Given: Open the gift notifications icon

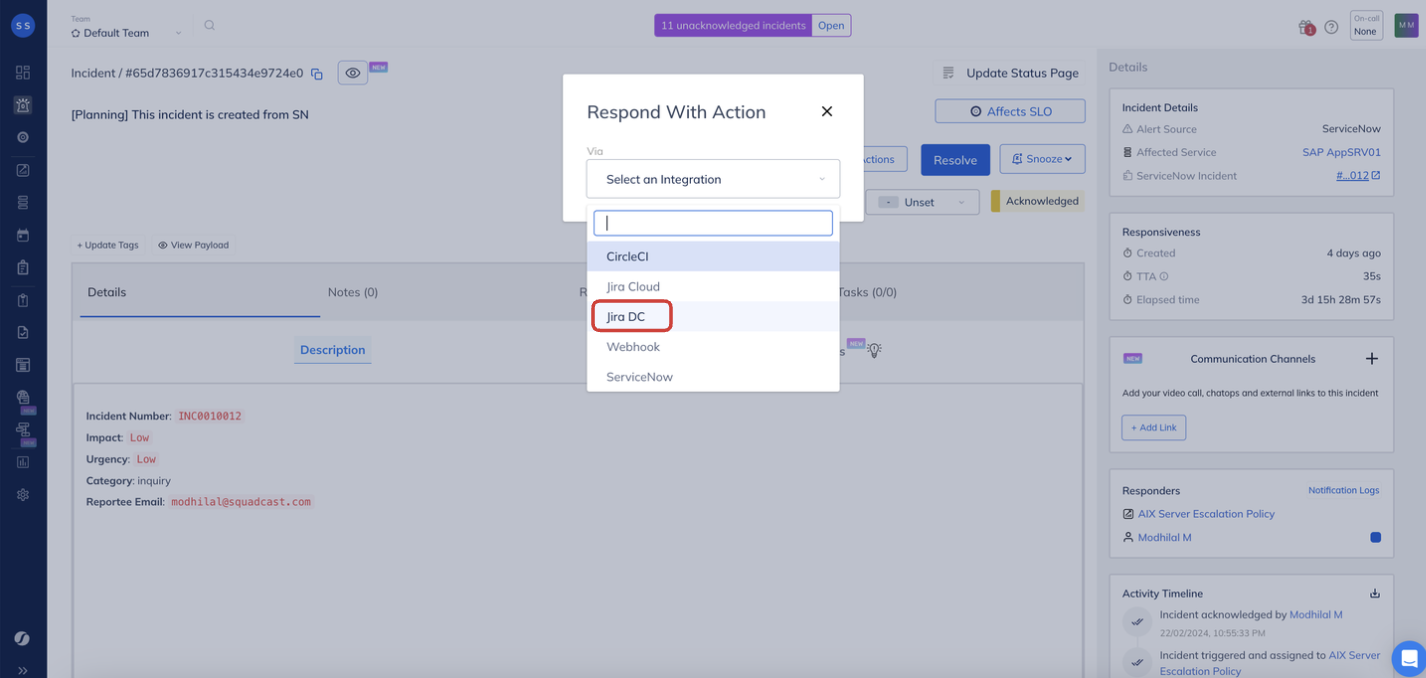Looking at the screenshot, I should [1306, 27].
